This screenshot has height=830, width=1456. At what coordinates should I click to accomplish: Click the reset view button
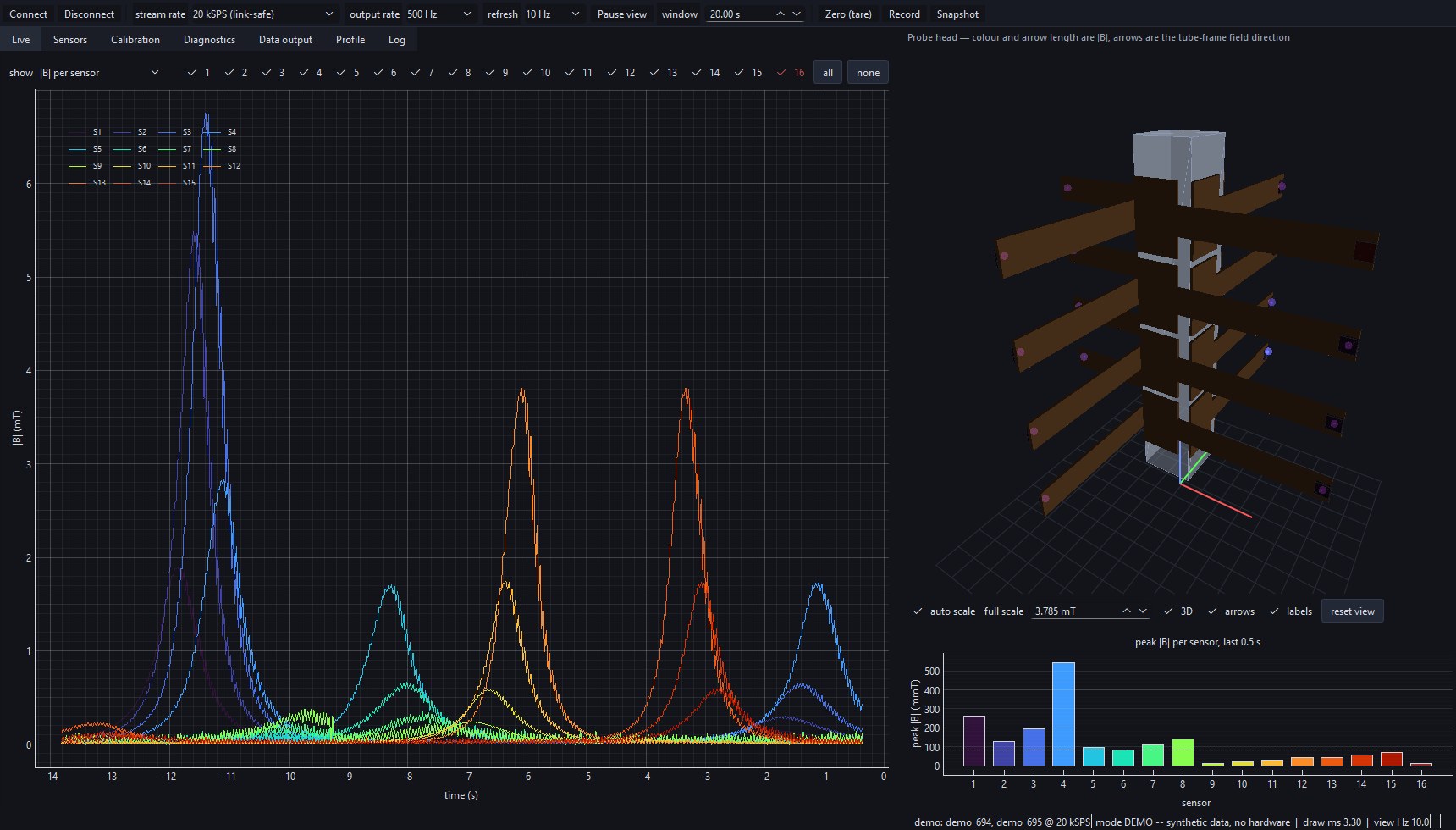[x=1353, y=611]
